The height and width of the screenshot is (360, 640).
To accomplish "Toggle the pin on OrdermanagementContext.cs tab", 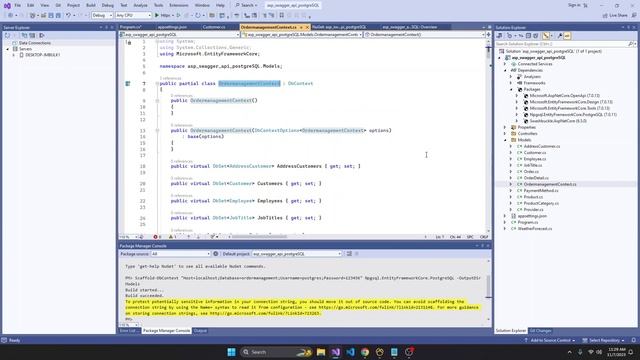I will 301,27.
